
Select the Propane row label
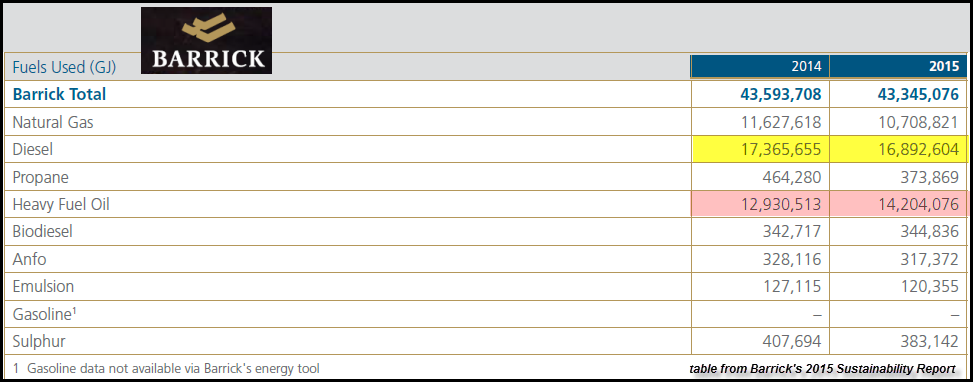40,177
